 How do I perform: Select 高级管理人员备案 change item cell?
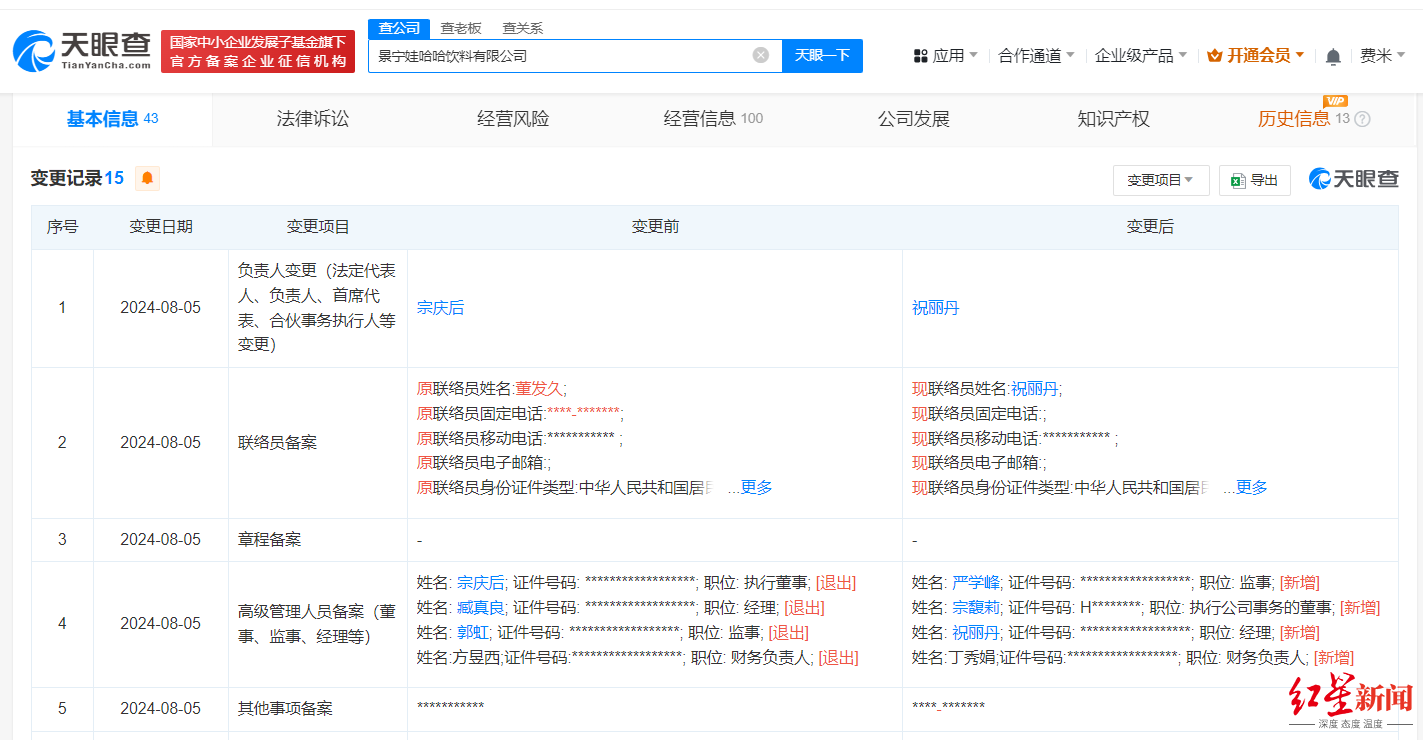[x=318, y=624]
